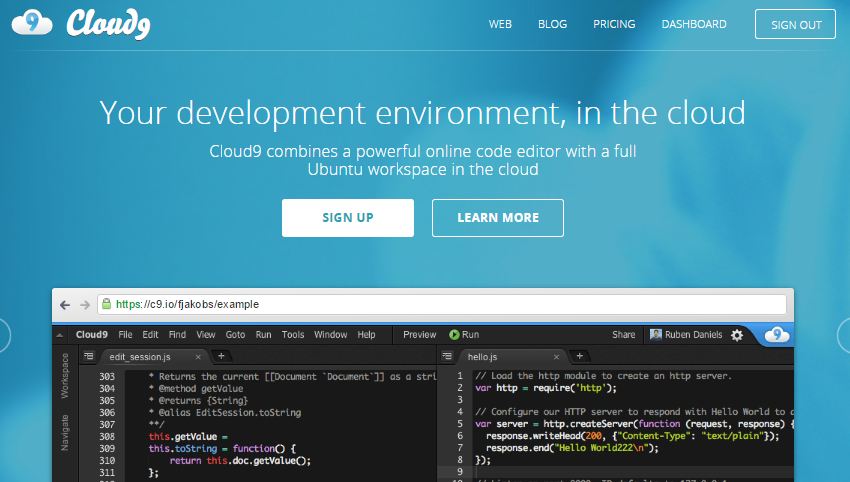Open the Workspace side panel

point(65,376)
